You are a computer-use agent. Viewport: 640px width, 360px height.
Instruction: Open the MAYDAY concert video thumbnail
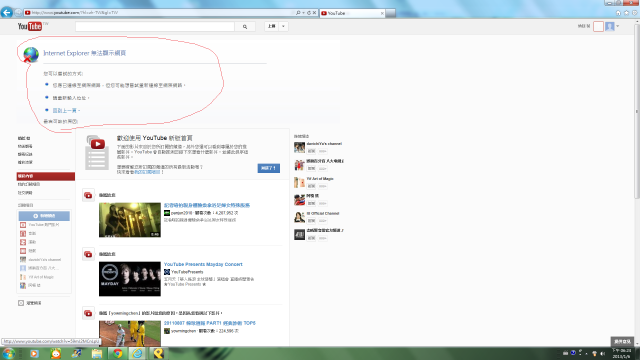(x=130, y=279)
